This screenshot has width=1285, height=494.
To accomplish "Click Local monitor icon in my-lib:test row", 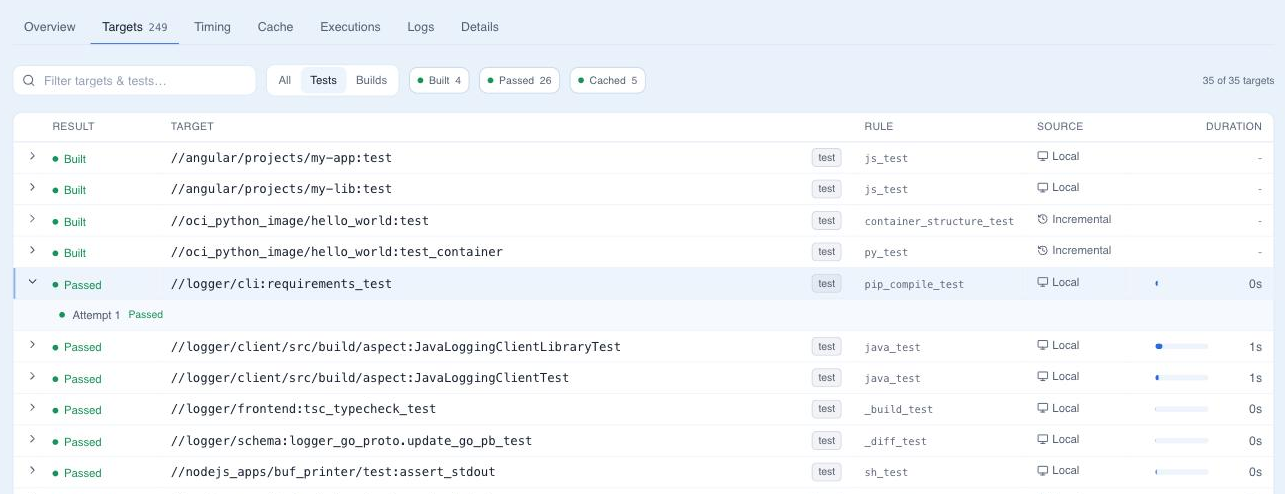I will click(x=1043, y=188).
